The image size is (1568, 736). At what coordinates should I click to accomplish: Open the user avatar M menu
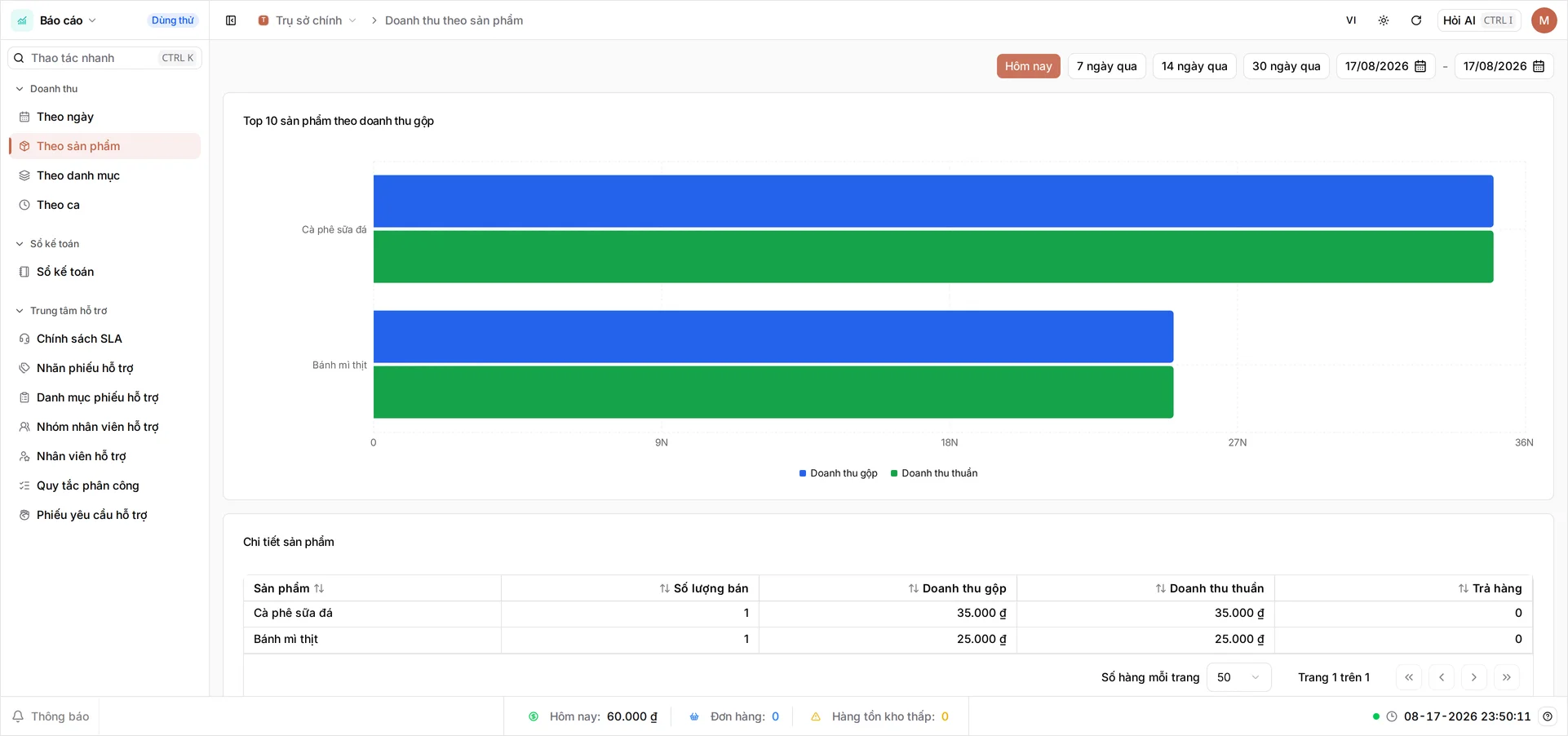click(1544, 20)
